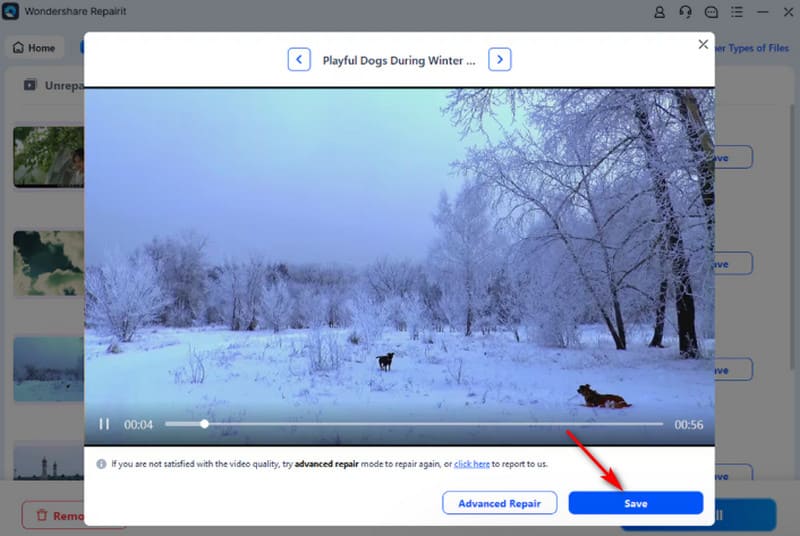Go to the next video preview
Image resolution: width=800 pixels, height=536 pixels.
[500, 60]
